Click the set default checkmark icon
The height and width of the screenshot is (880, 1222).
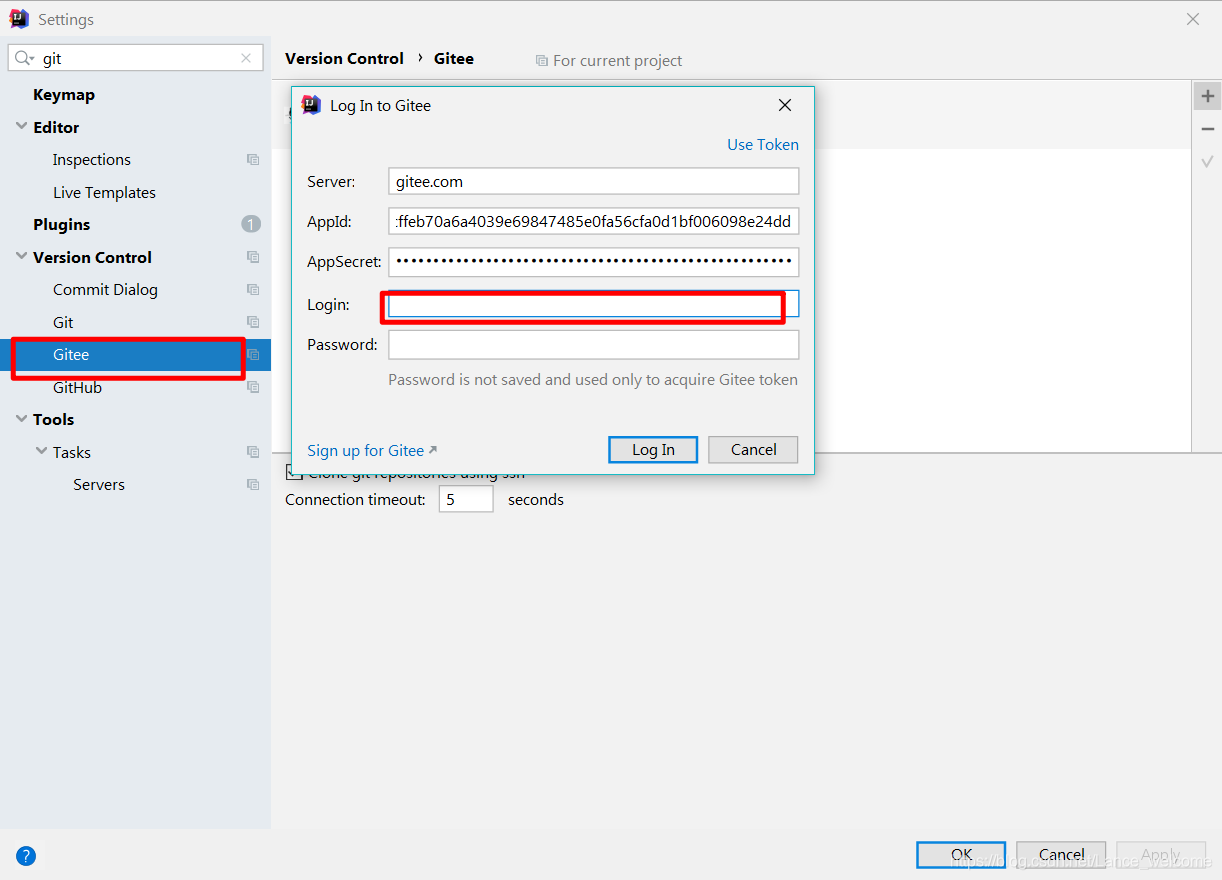tap(1208, 161)
